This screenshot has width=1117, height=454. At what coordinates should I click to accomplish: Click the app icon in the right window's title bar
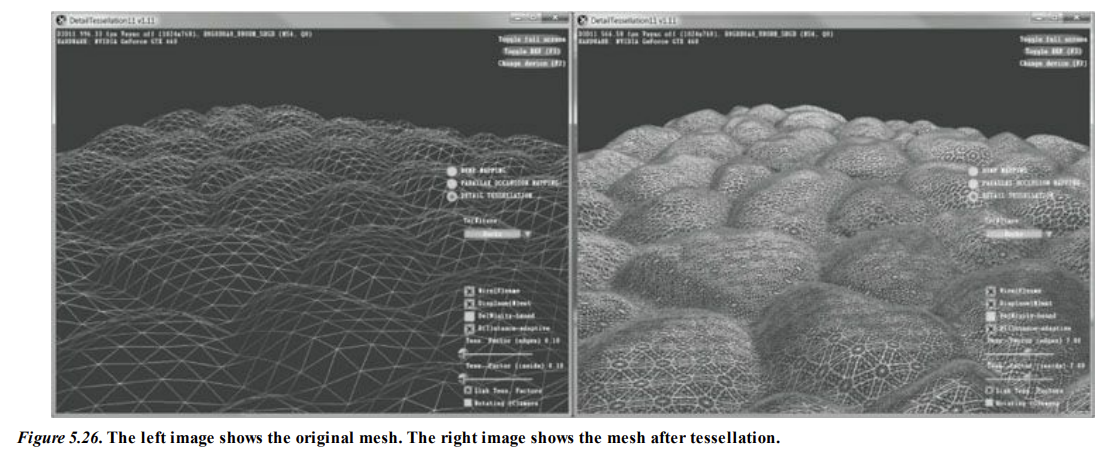(x=583, y=21)
